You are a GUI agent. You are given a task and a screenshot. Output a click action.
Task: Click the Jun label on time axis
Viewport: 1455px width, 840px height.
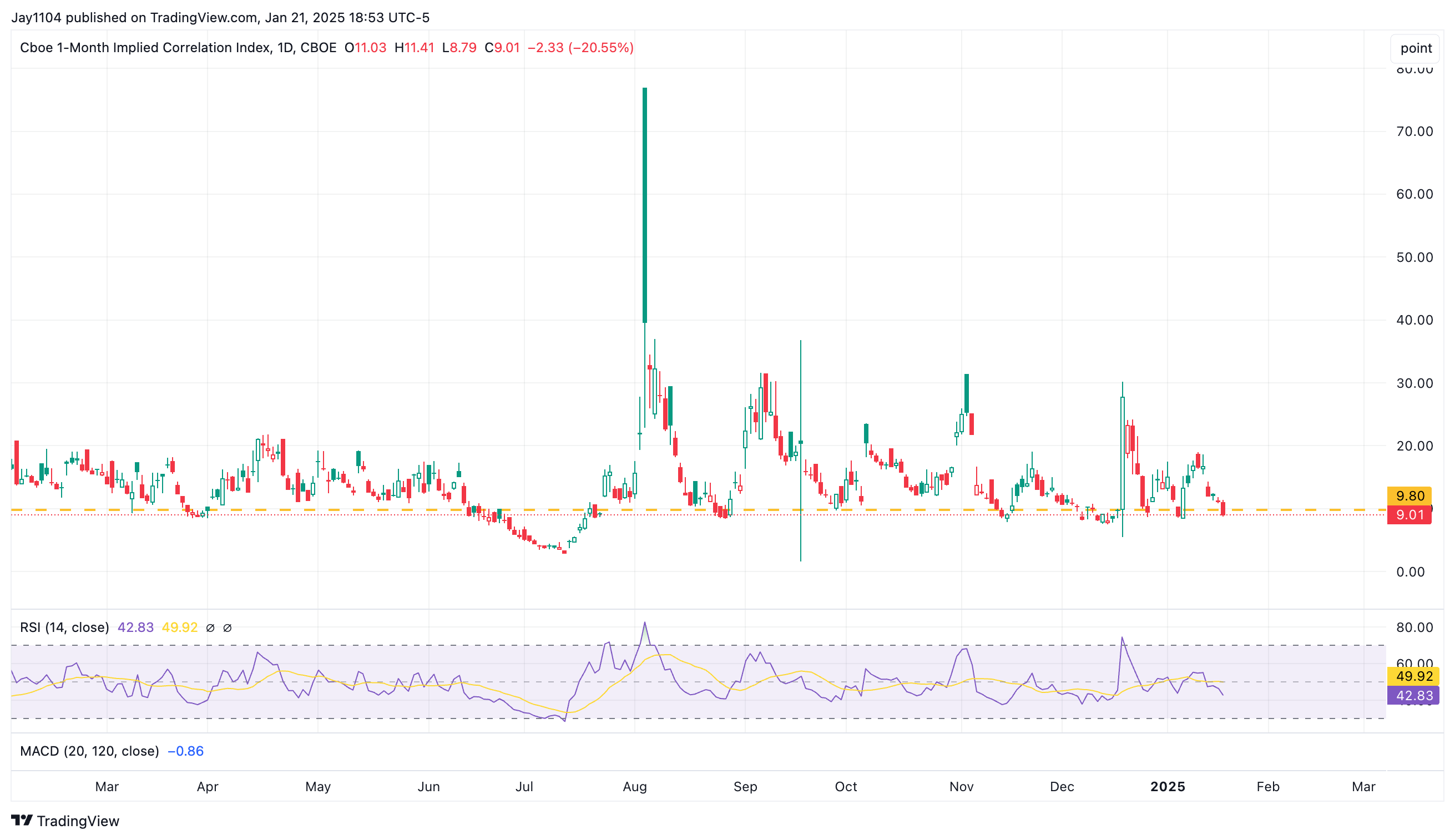[428, 786]
